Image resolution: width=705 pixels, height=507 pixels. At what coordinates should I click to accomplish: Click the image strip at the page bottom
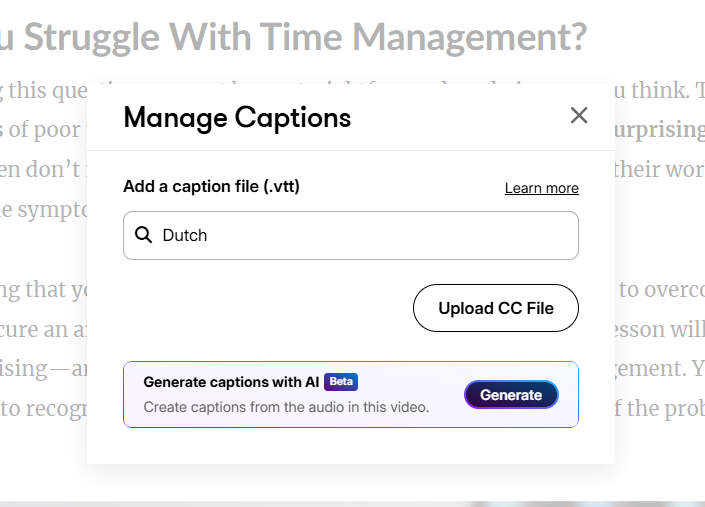(352, 503)
